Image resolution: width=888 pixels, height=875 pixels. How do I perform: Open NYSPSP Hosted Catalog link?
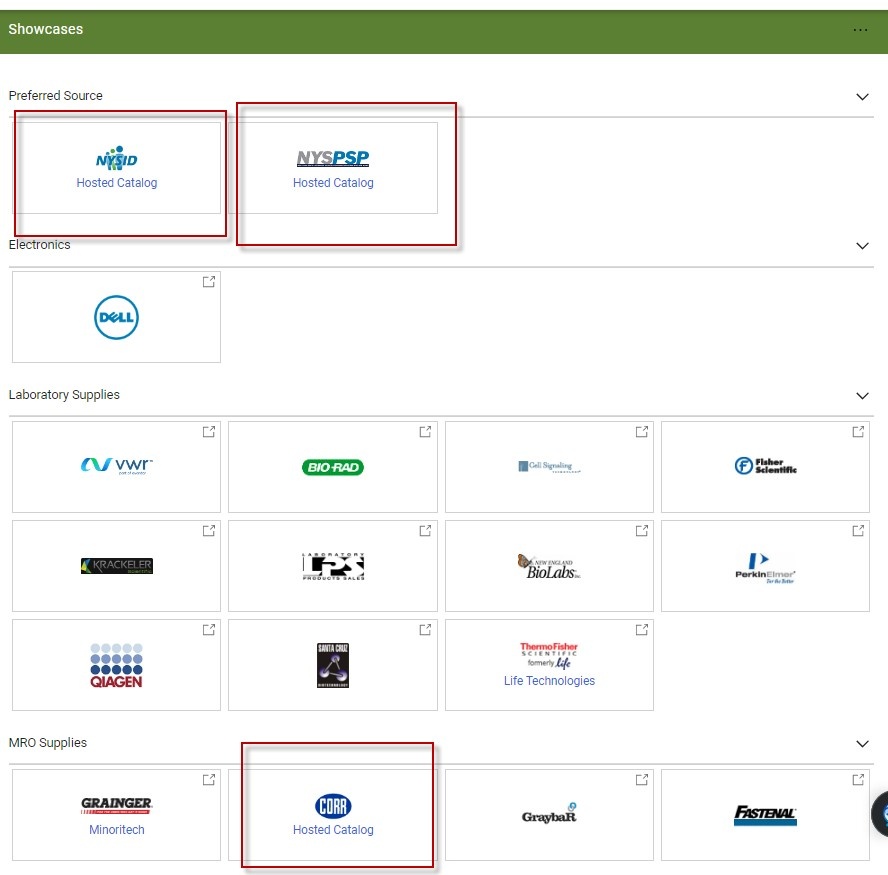(x=333, y=183)
